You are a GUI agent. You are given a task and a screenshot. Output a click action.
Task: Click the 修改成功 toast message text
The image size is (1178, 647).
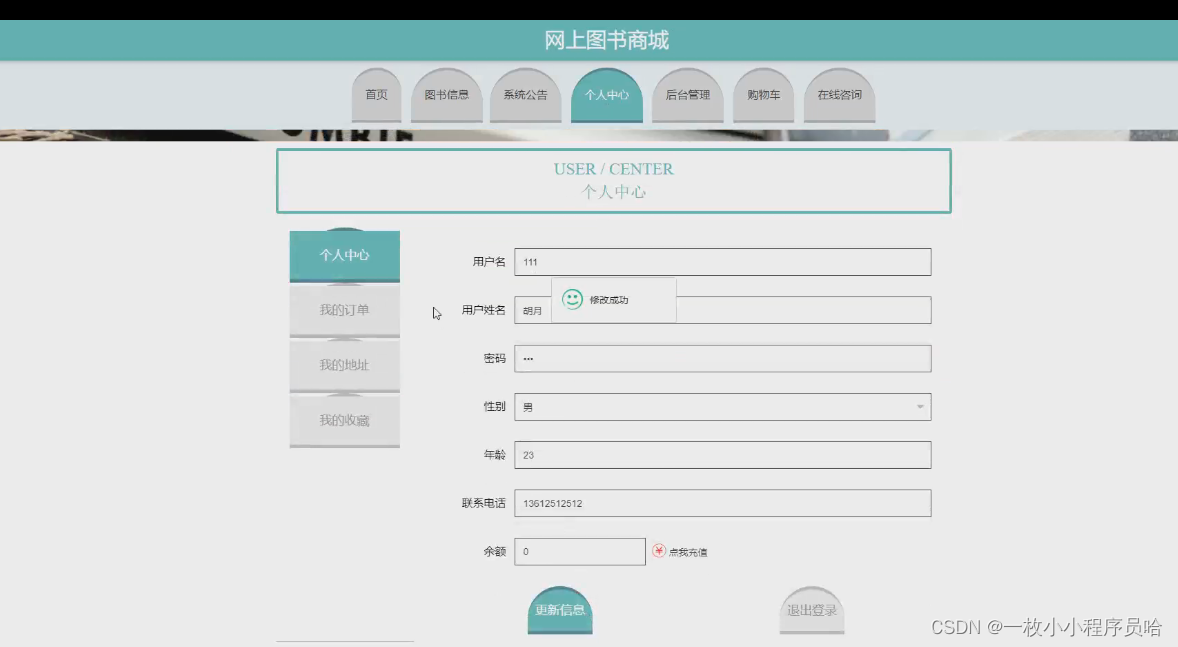tap(609, 300)
